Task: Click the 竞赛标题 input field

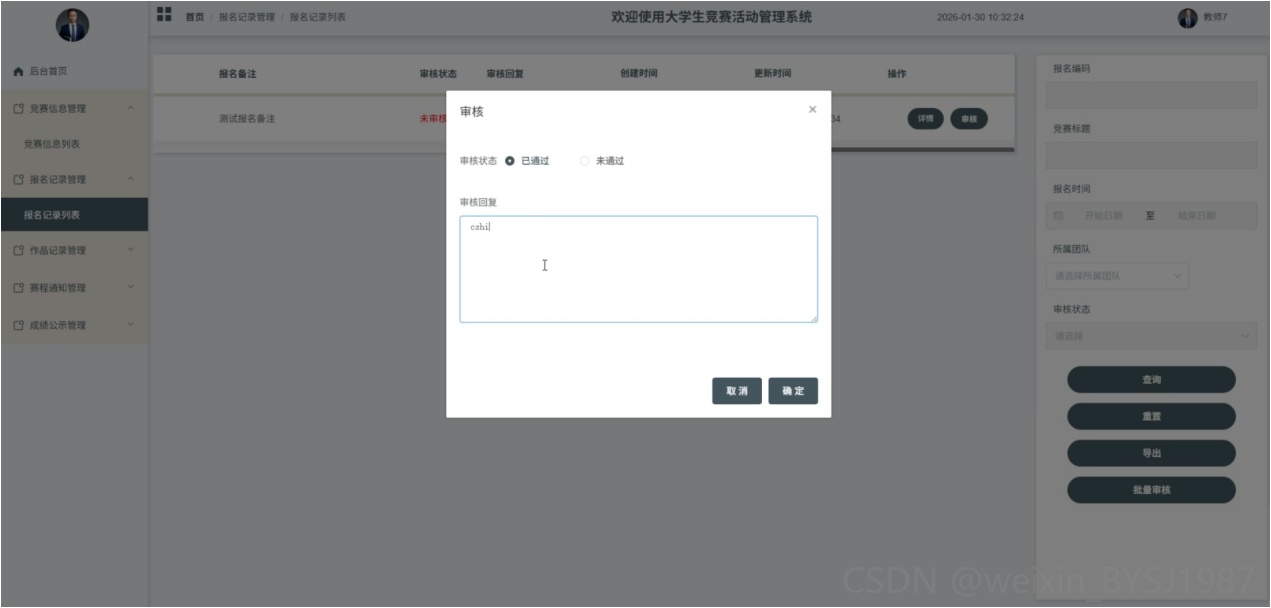Action: pos(1151,155)
